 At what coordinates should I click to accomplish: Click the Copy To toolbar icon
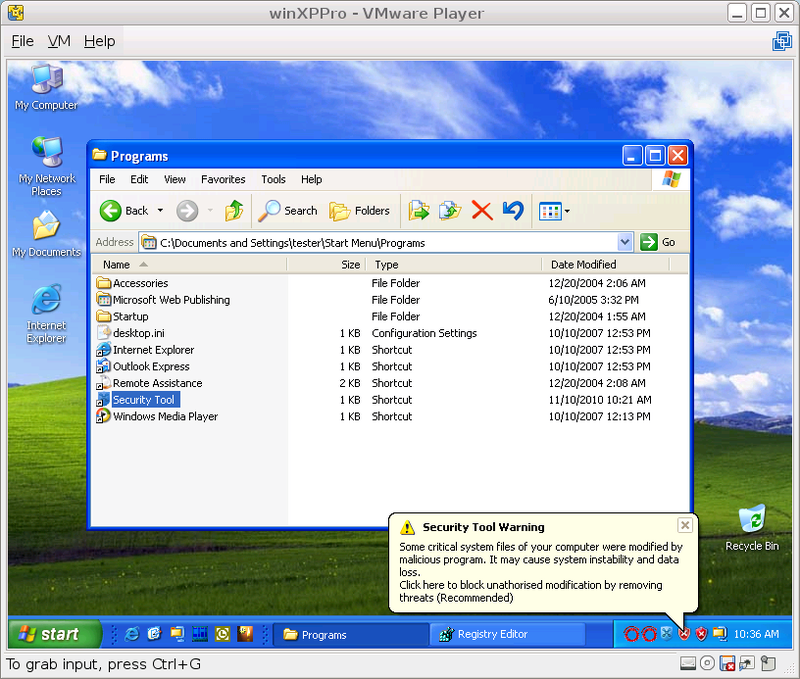[449, 211]
